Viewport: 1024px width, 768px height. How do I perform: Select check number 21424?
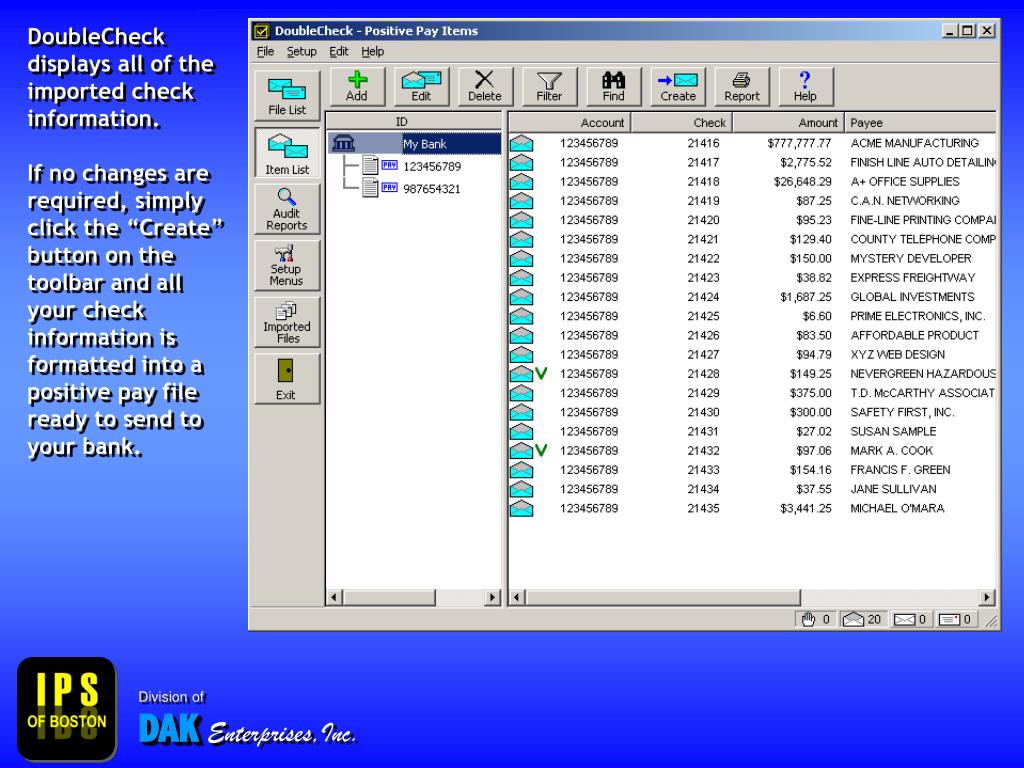[703, 297]
